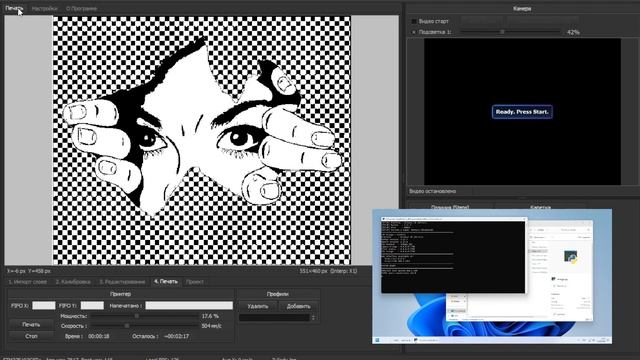
Task: Click the Принтер panel title
Action: tap(120, 294)
